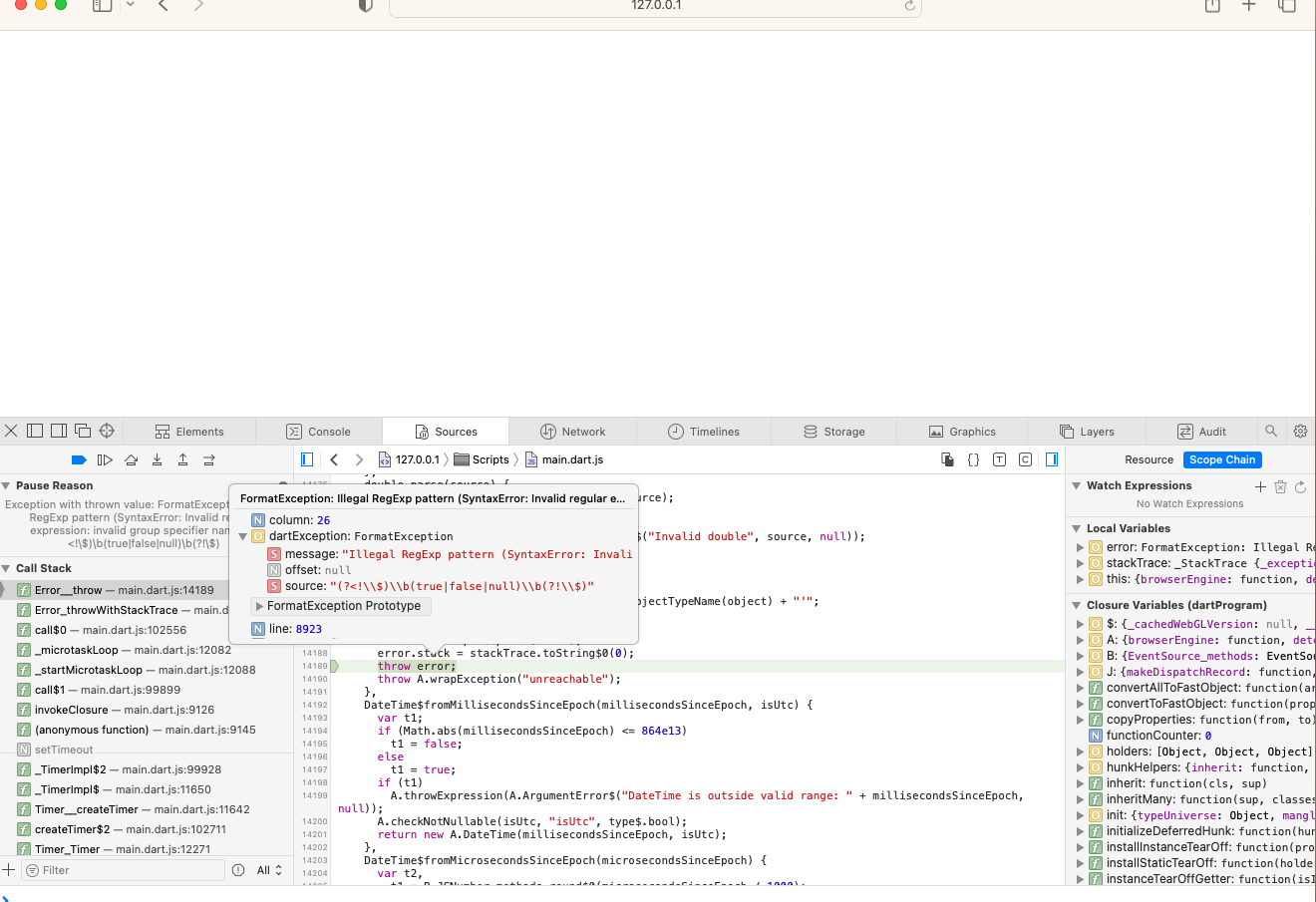The width and height of the screenshot is (1316, 902).
Task: Click the Step Into debugger icon
Action: 158,459
